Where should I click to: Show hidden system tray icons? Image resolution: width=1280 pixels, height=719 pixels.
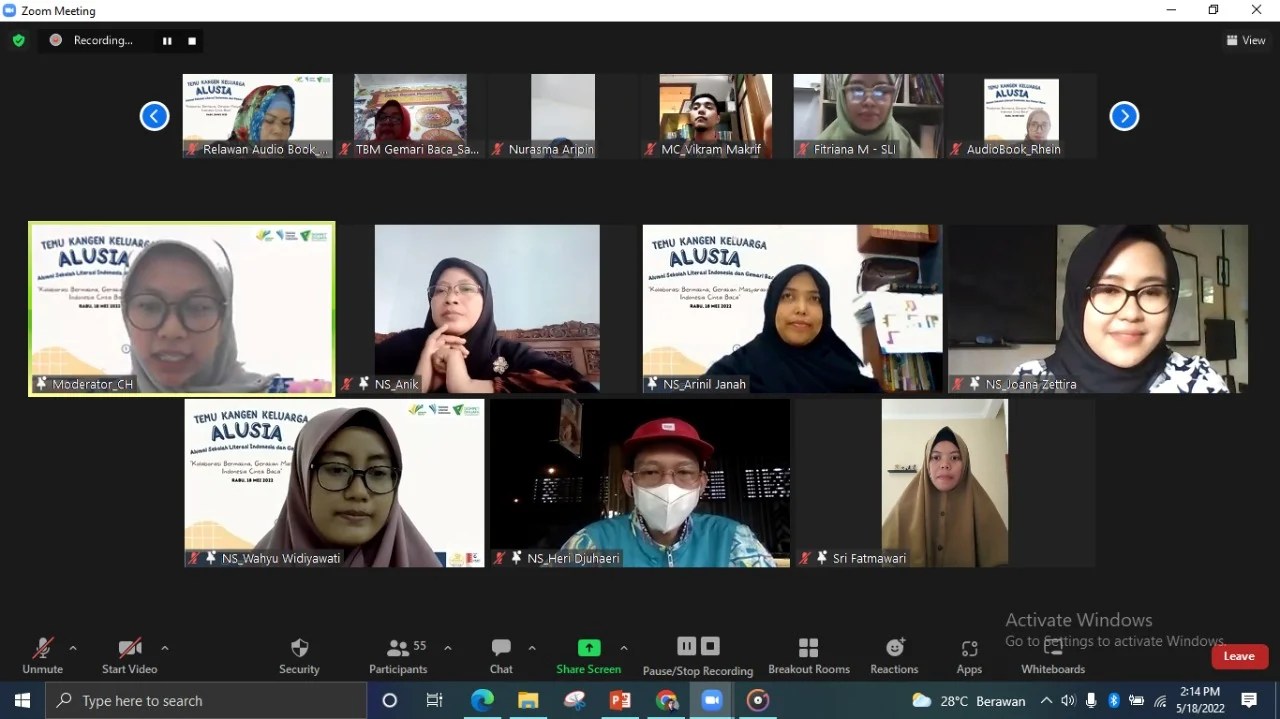point(1046,701)
